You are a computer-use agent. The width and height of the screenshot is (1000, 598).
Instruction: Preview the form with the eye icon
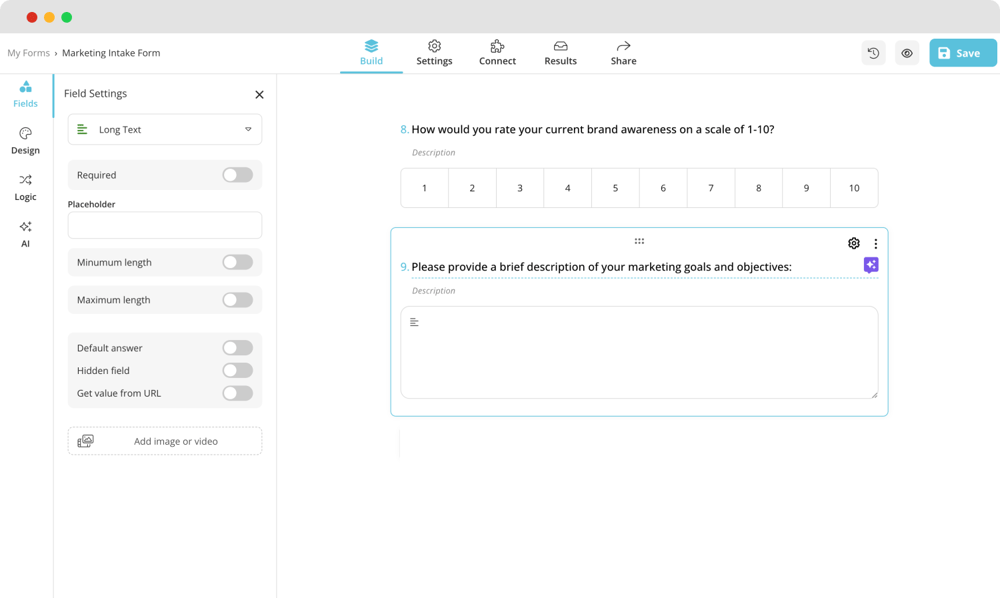point(907,52)
